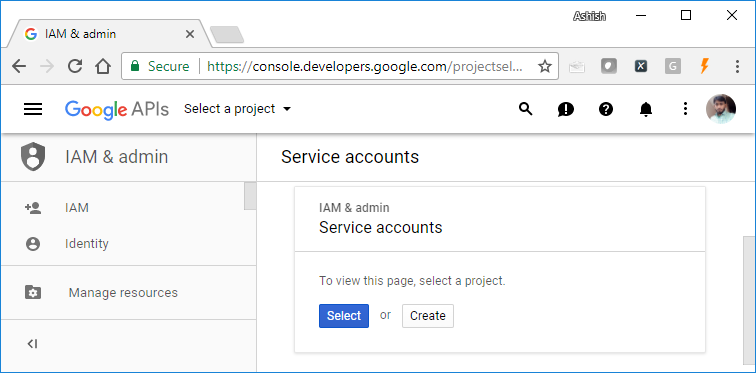
Task: Click the orange lightning bolt extension icon
Action: click(x=704, y=66)
